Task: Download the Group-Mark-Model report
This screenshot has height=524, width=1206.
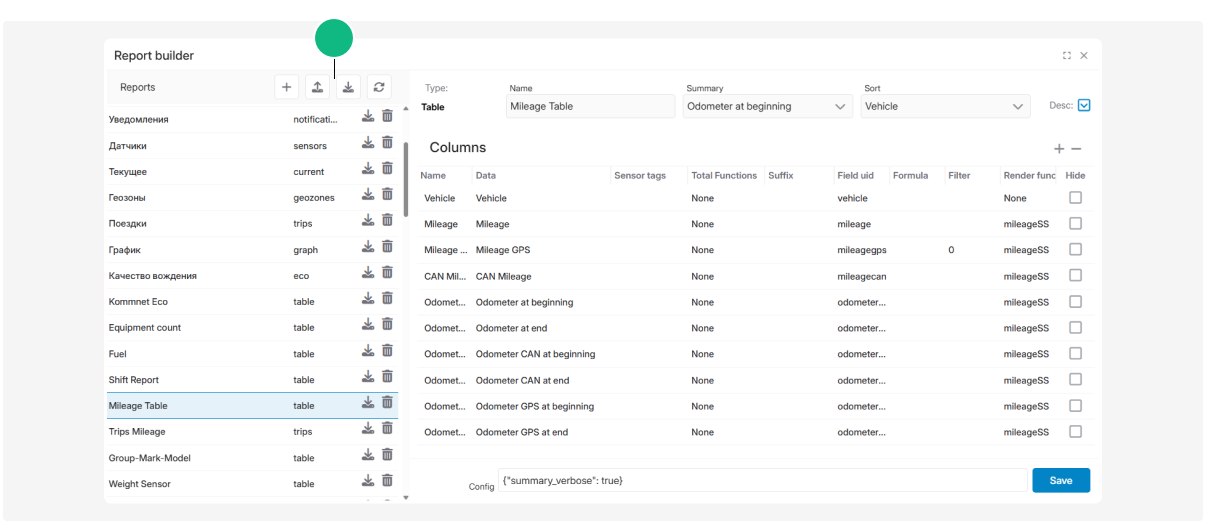Action: point(368,454)
